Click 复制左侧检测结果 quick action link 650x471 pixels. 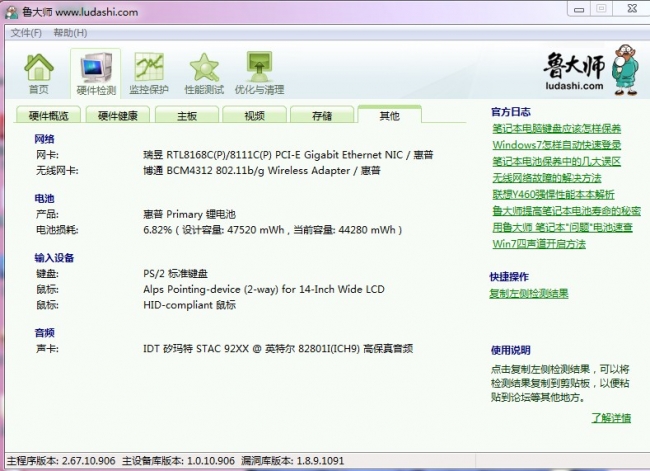coord(529,293)
